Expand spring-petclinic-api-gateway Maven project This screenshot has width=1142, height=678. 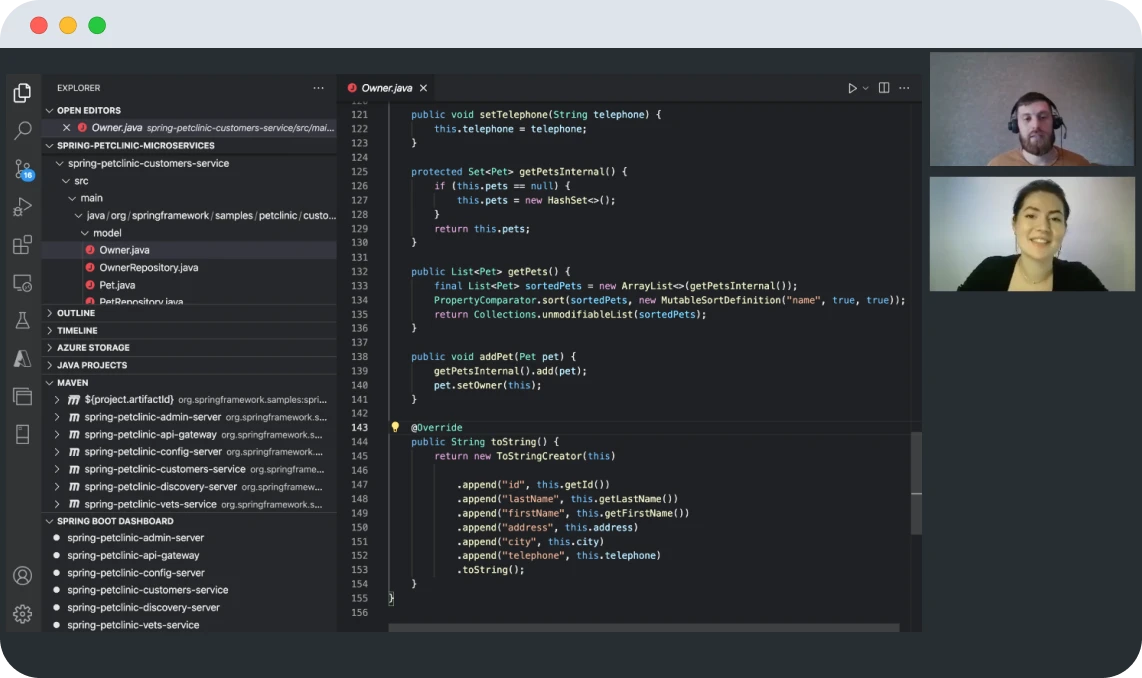57,434
